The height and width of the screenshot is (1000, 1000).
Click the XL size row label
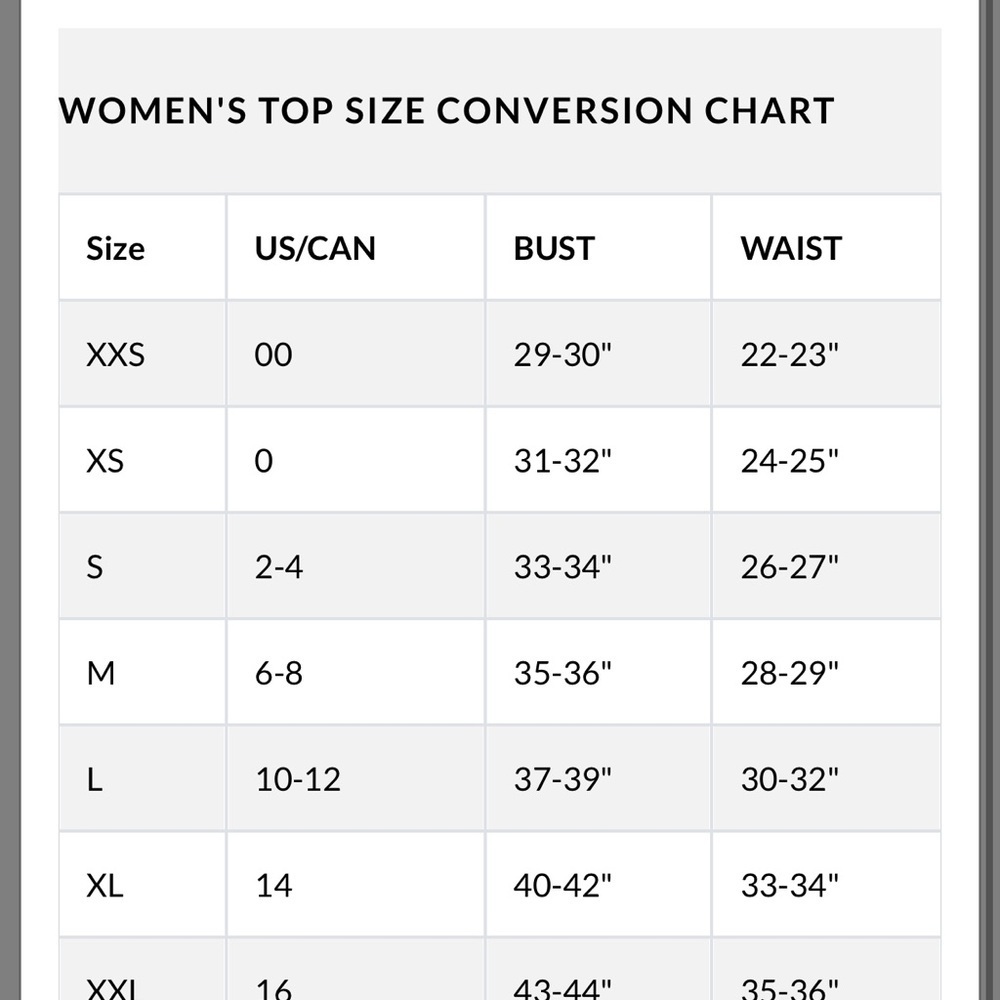[x=105, y=885]
